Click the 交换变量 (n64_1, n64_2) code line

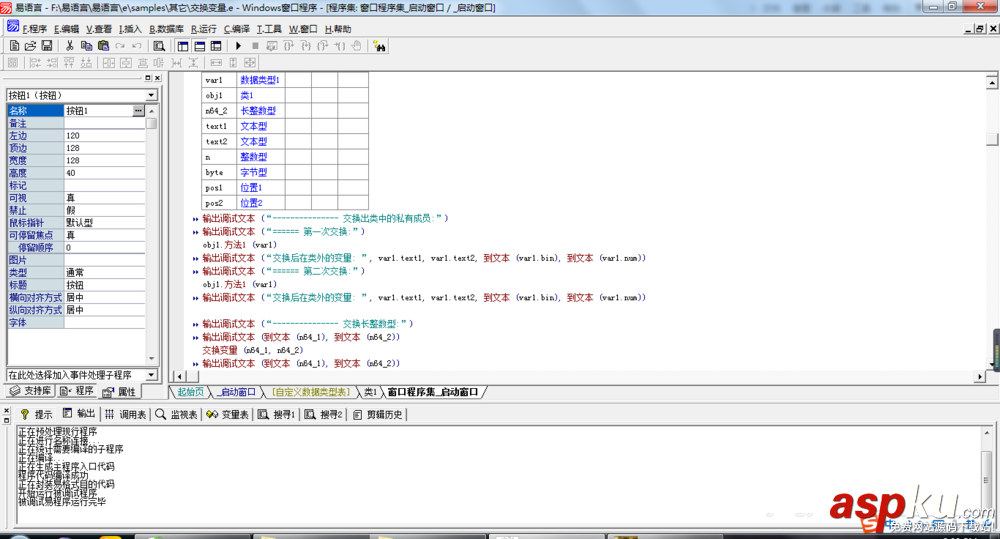pos(253,350)
